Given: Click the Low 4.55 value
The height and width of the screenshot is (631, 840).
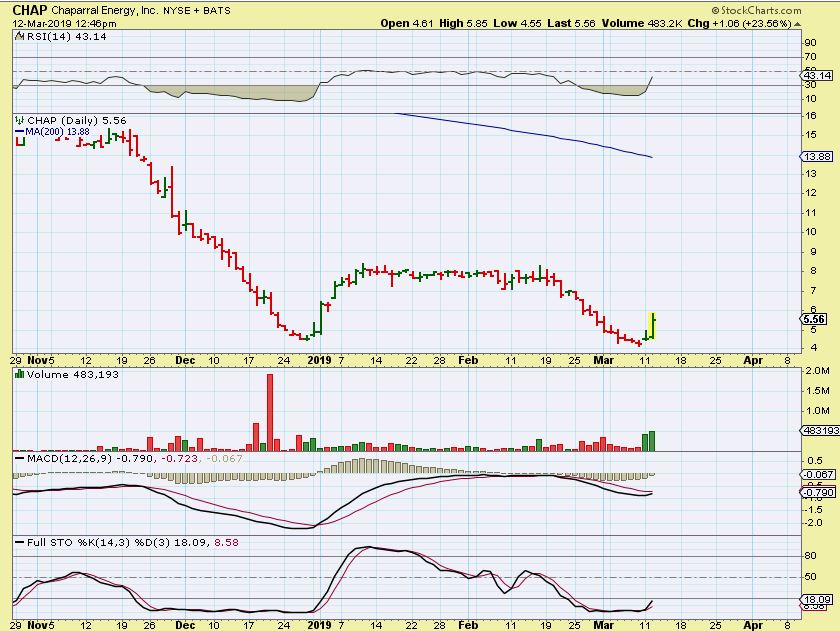Looking at the screenshot, I should [x=518, y=24].
